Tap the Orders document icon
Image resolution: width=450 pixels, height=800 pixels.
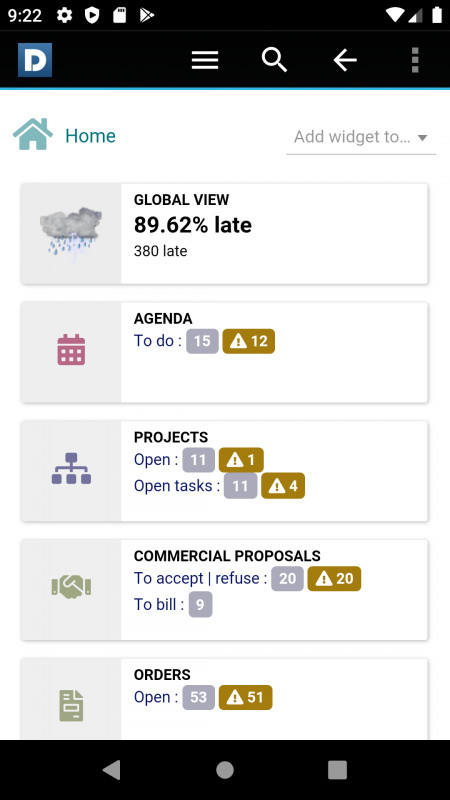click(71, 706)
